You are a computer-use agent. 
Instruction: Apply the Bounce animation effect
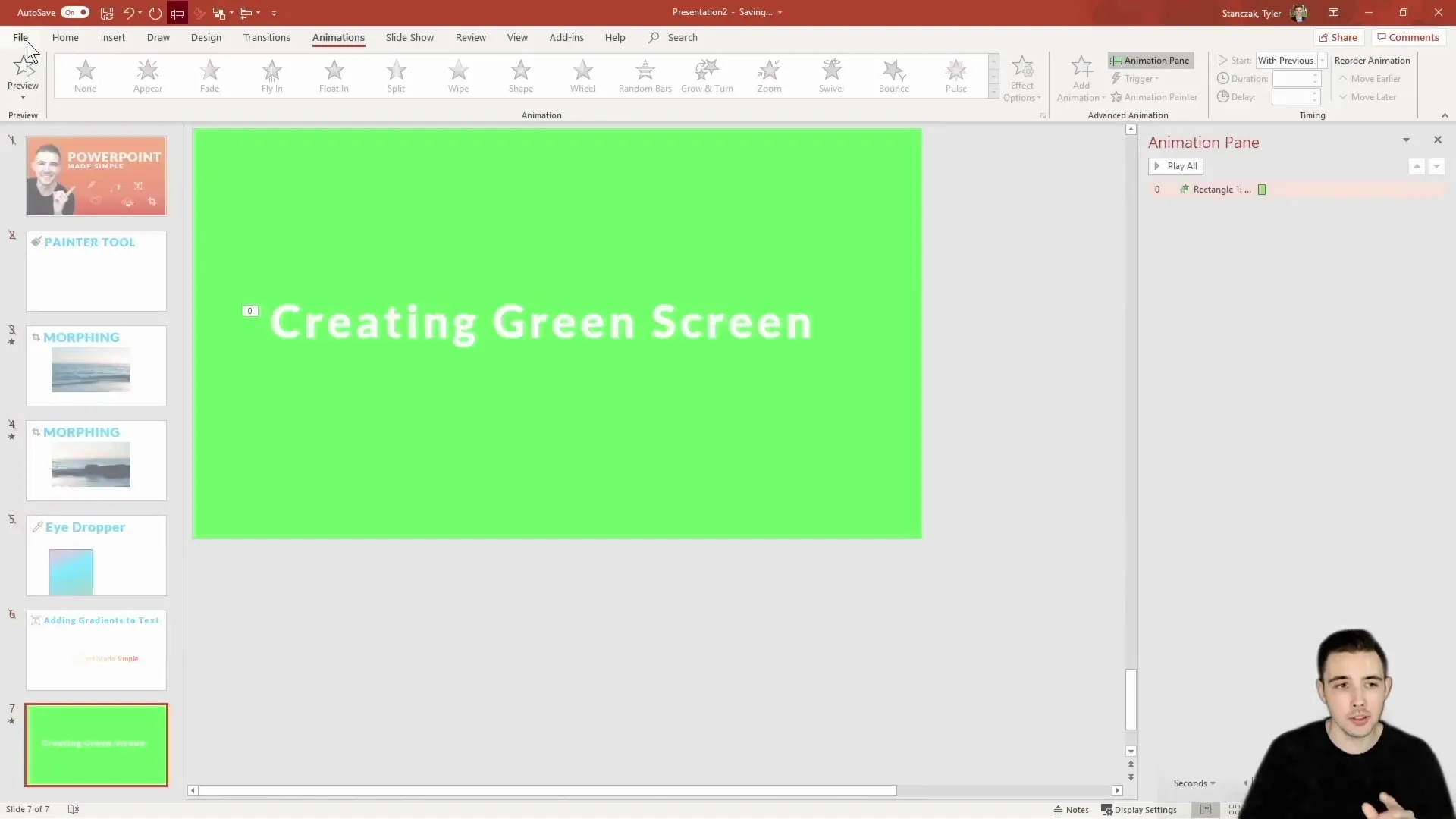(893, 76)
